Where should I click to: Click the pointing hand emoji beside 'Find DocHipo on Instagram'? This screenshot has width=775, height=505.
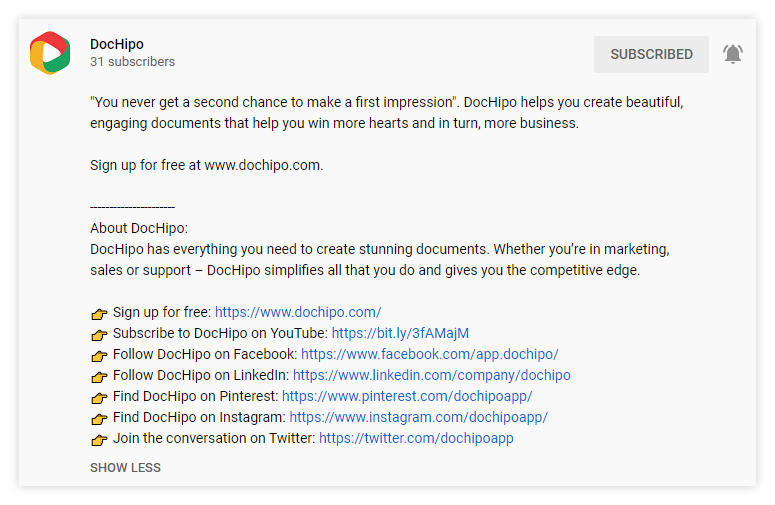click(x=99, y=419)
